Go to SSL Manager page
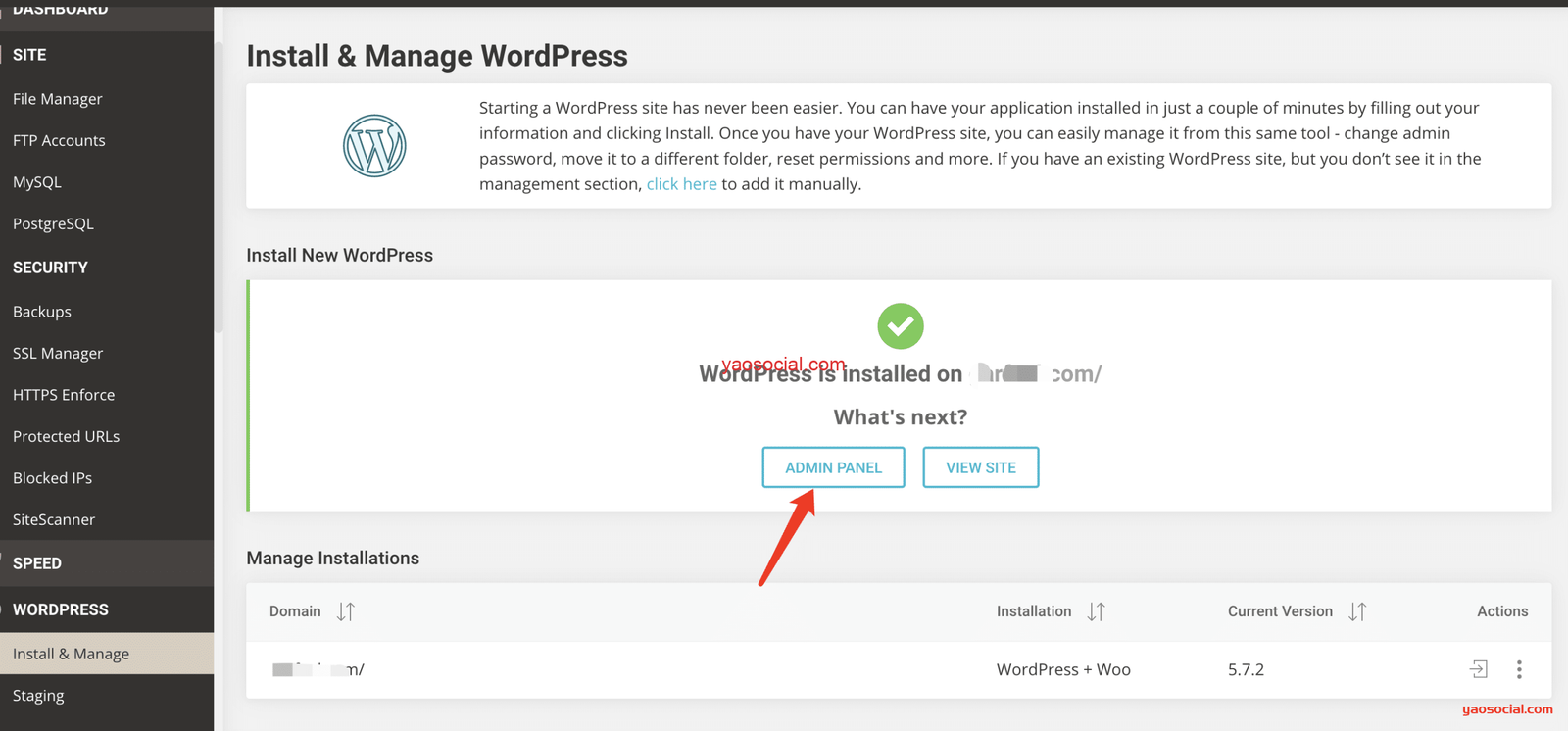The image size is (1568, 731). 58,353
